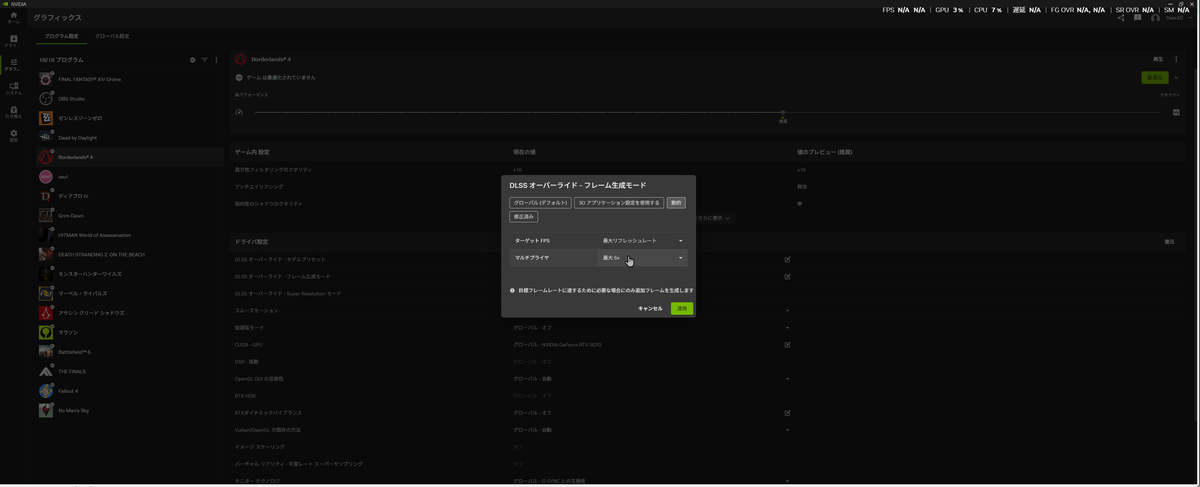Viewport: 1200px width, 487px height.
Task: Click the optimization slider handle
Action: (783, 113)
